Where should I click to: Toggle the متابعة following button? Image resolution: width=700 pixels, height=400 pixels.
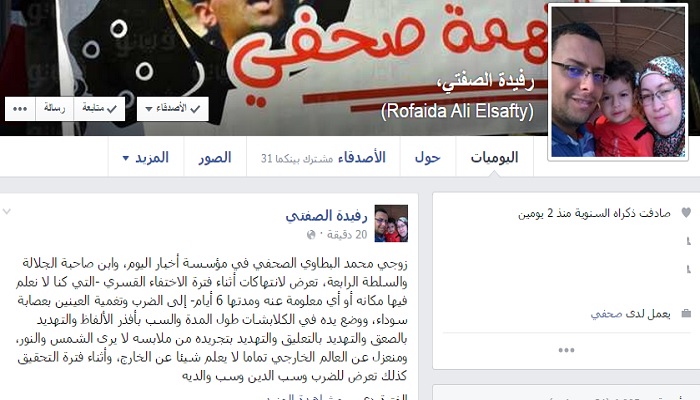(99, 109)
